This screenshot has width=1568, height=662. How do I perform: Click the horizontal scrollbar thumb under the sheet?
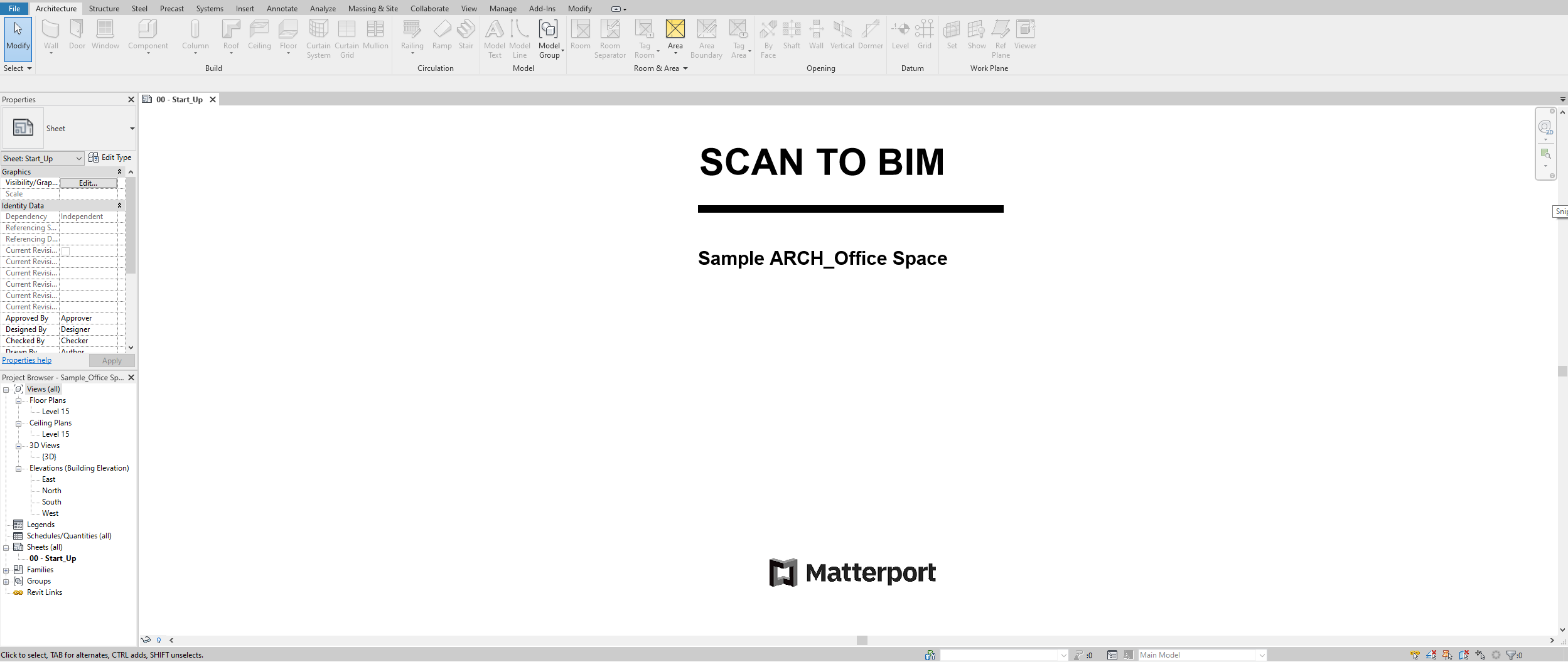[x=862, y=640]
